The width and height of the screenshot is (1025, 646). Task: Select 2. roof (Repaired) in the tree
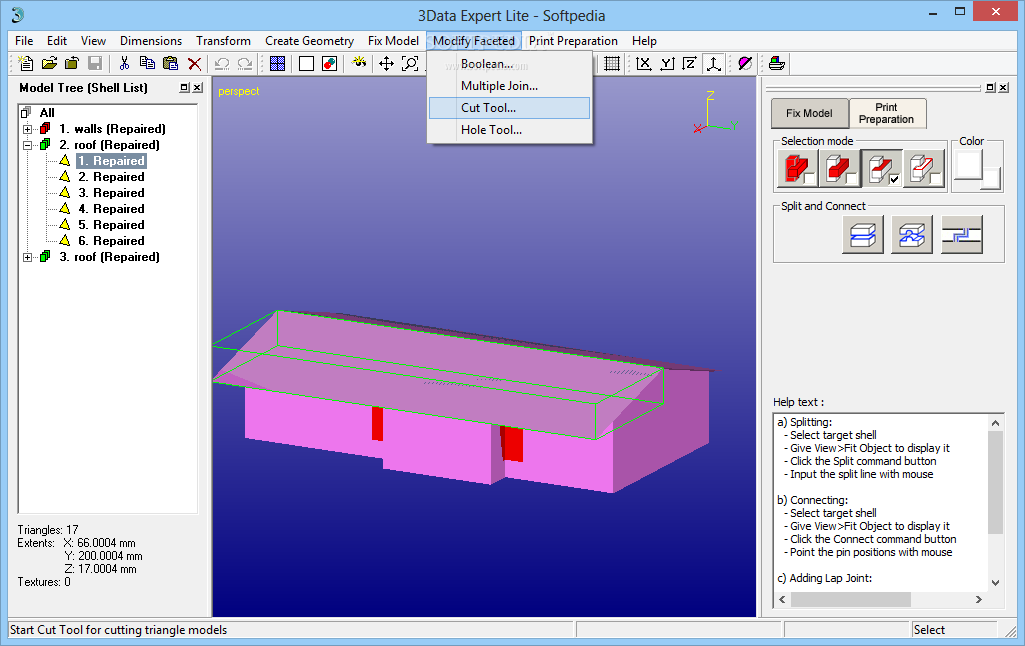(110, 145)
